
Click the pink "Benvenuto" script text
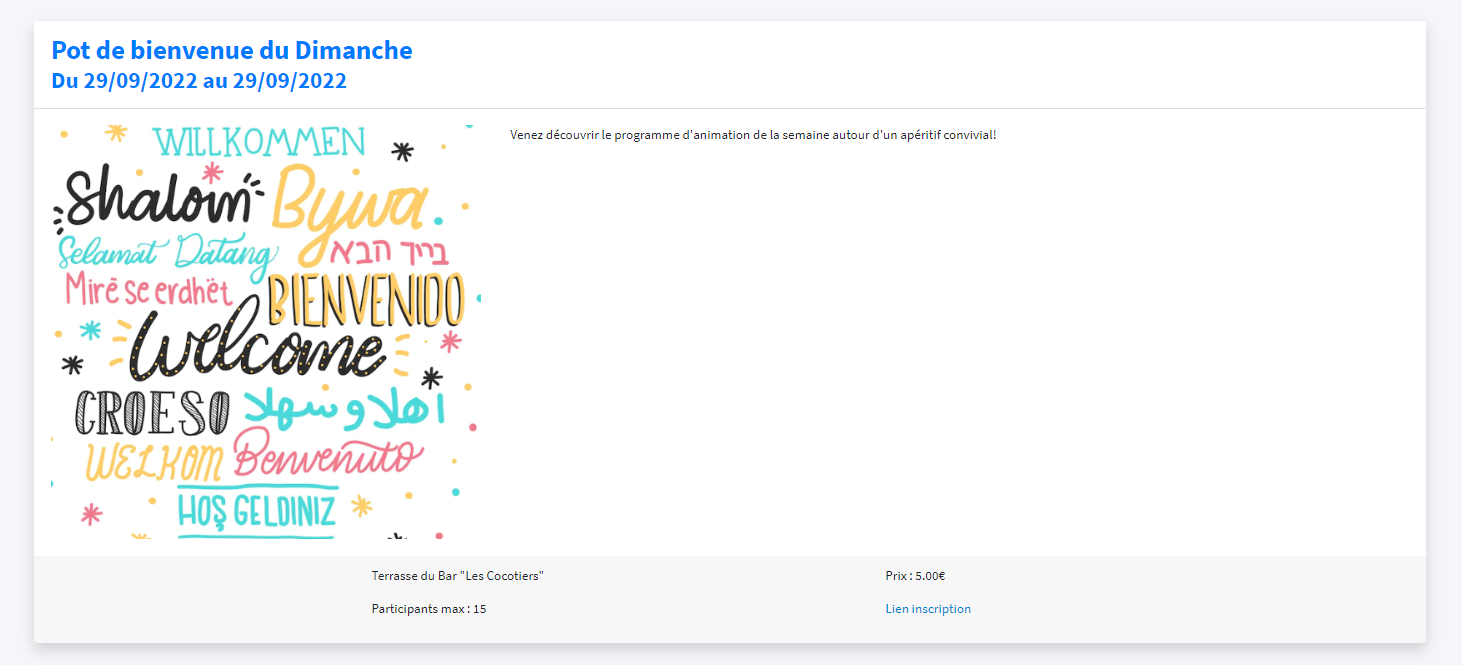(328, 453)
